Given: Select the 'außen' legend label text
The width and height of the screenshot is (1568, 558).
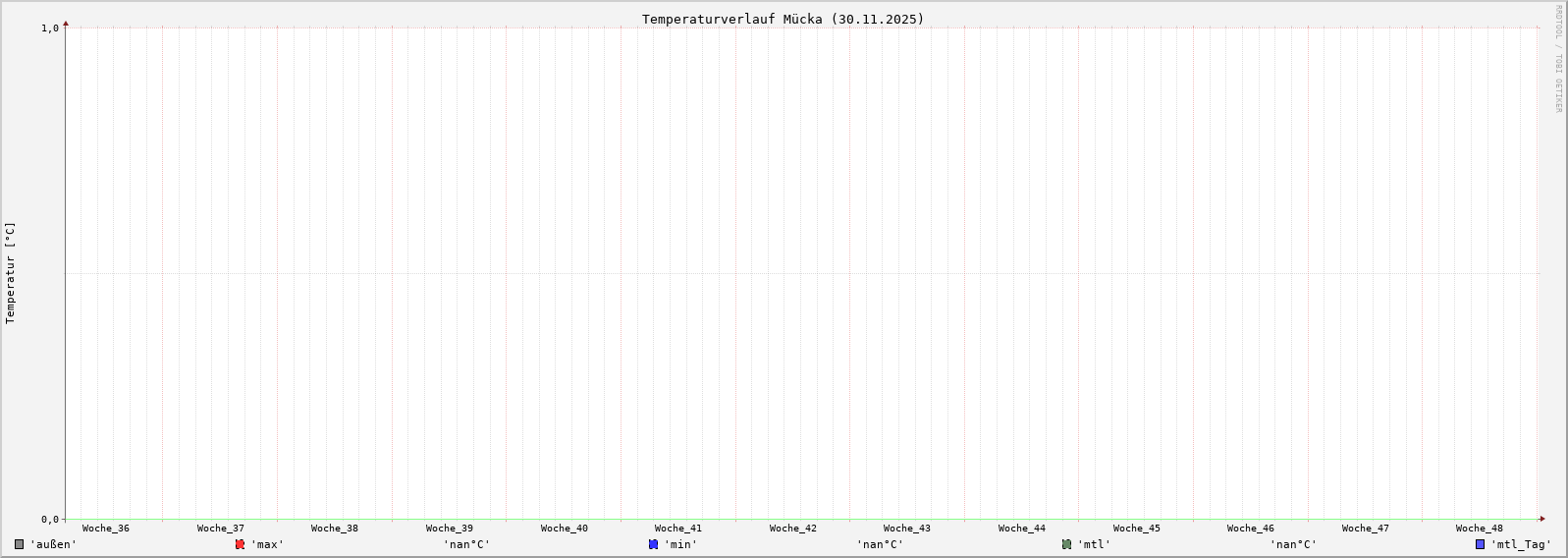Looking at the screenshot, I should [53, 544].
